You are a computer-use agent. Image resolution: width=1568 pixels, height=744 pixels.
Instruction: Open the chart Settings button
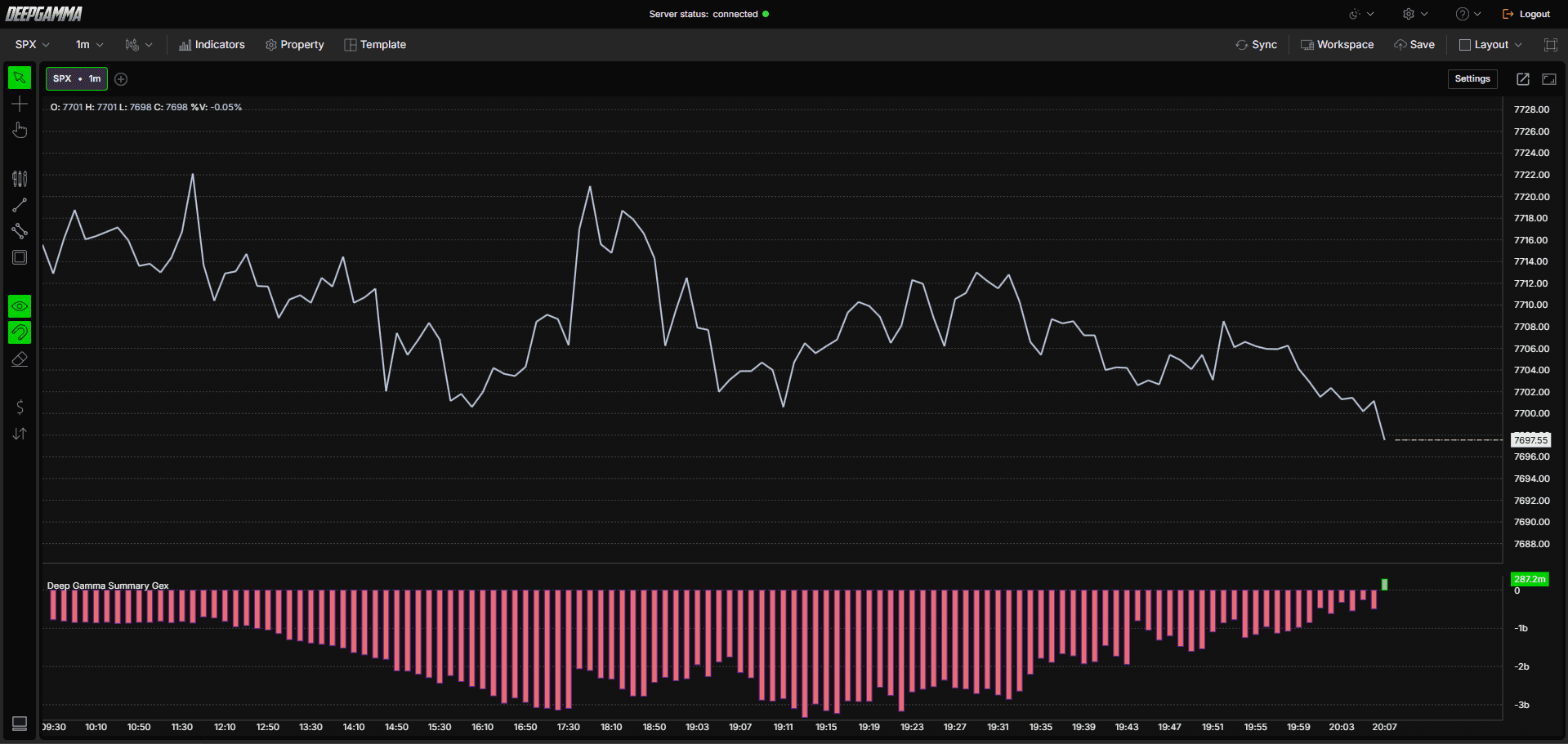(1472, 79)
